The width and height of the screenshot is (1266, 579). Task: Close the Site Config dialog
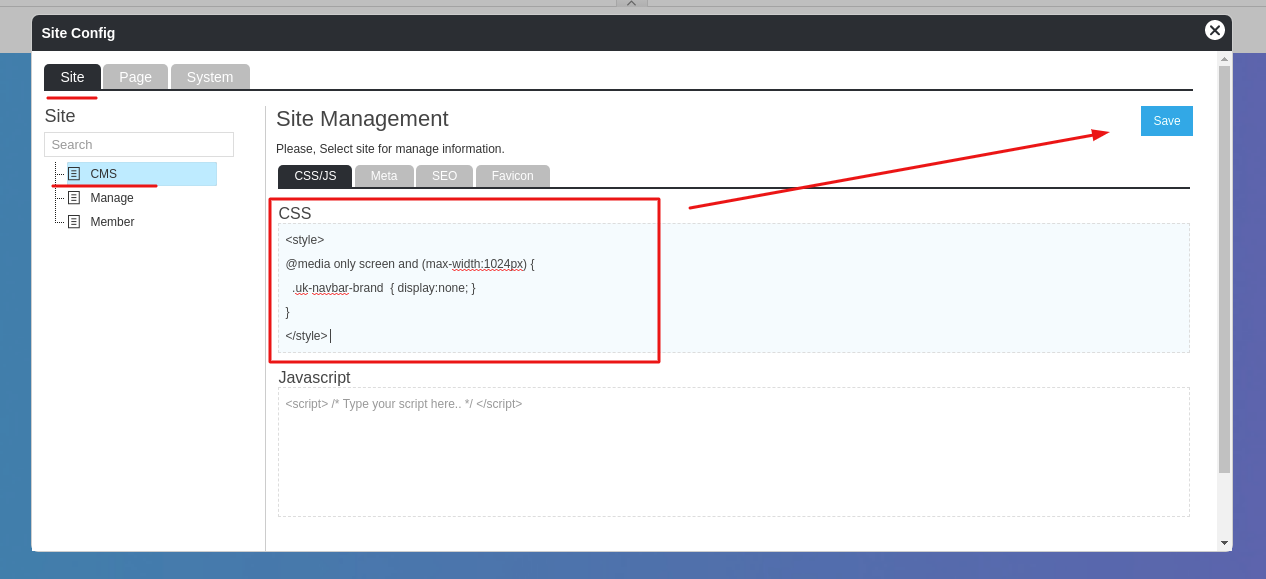click(x=1215, y=30)
